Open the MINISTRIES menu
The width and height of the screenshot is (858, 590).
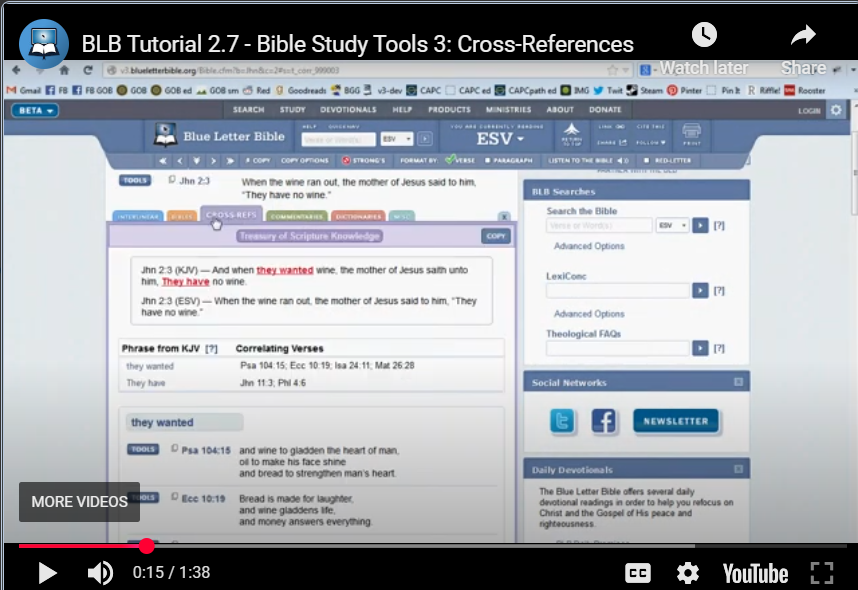tap(508, 109)
